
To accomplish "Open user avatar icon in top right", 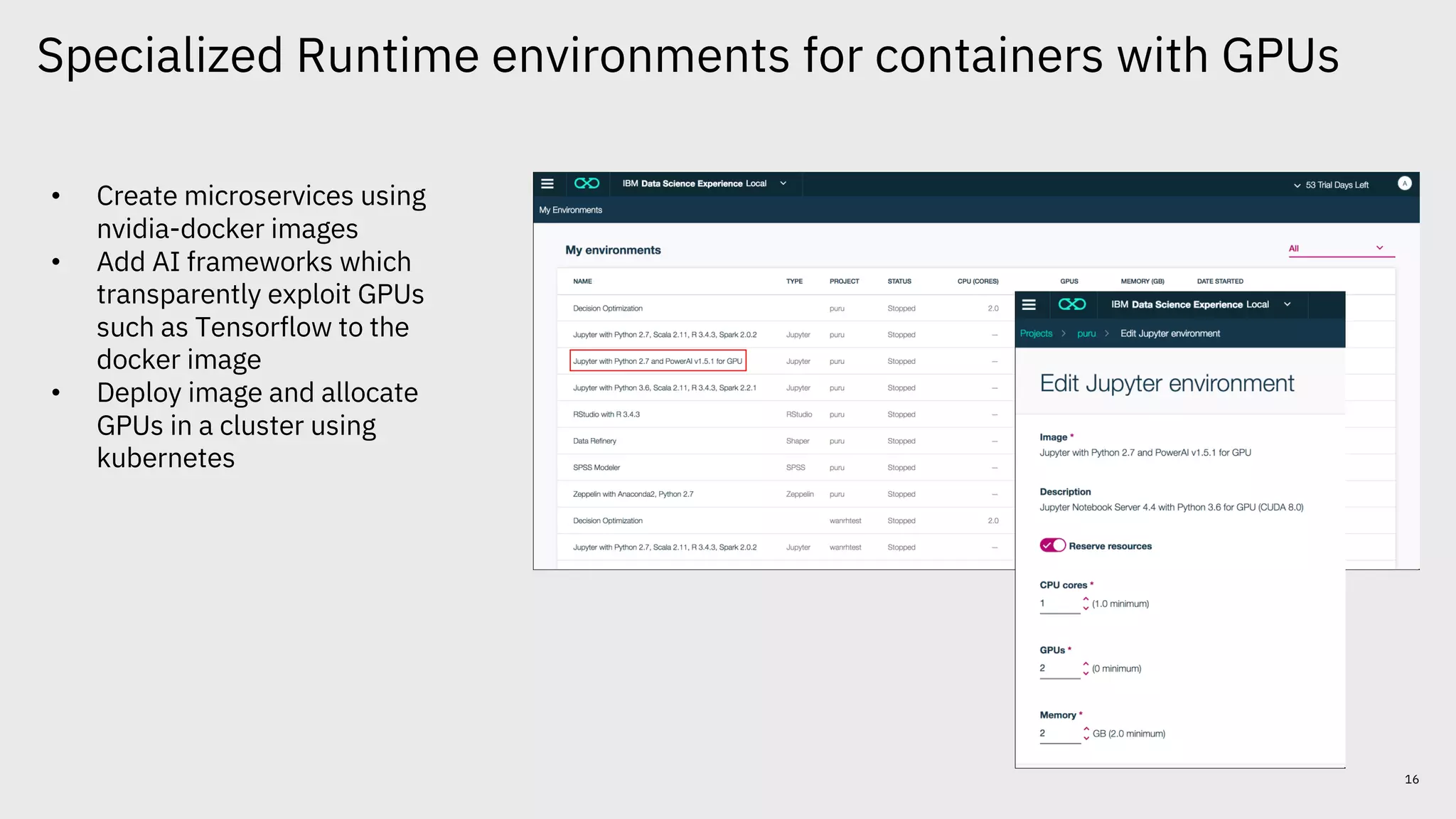I will (x=1404, y=183).
